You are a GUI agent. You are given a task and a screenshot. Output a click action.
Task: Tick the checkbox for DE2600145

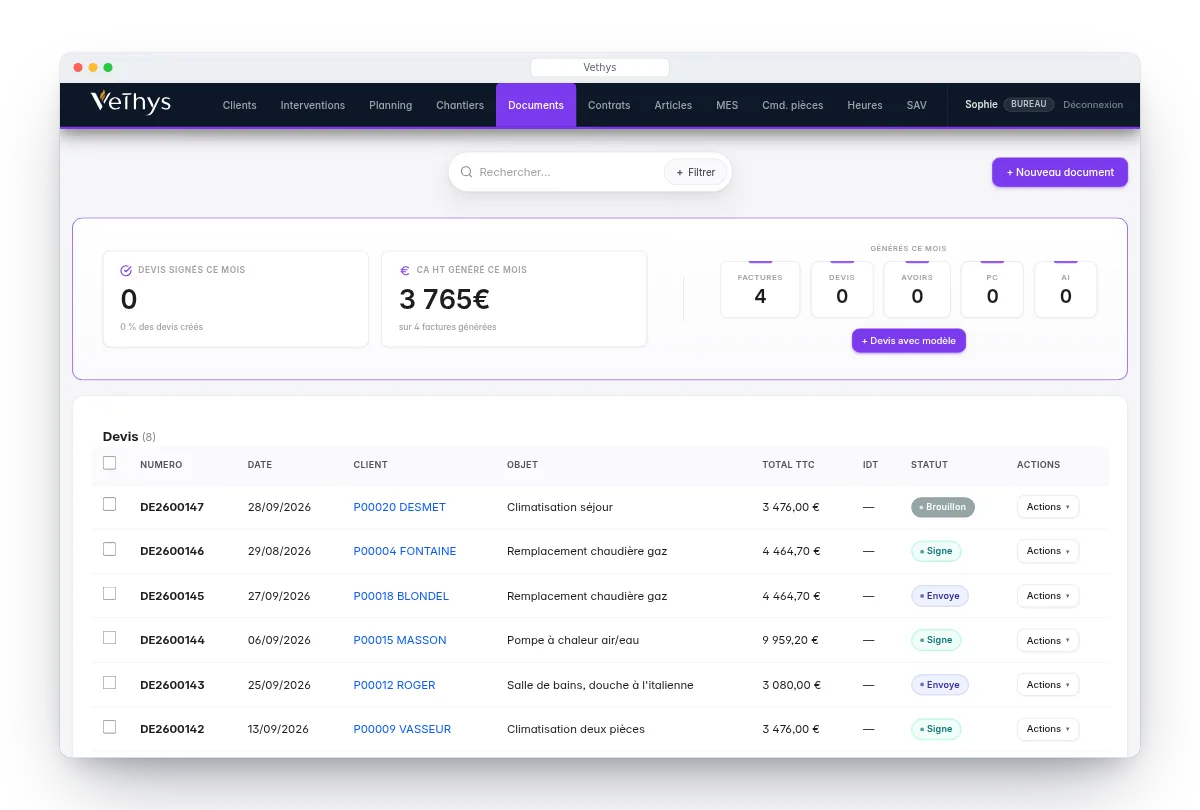click(x=110, y=594)
